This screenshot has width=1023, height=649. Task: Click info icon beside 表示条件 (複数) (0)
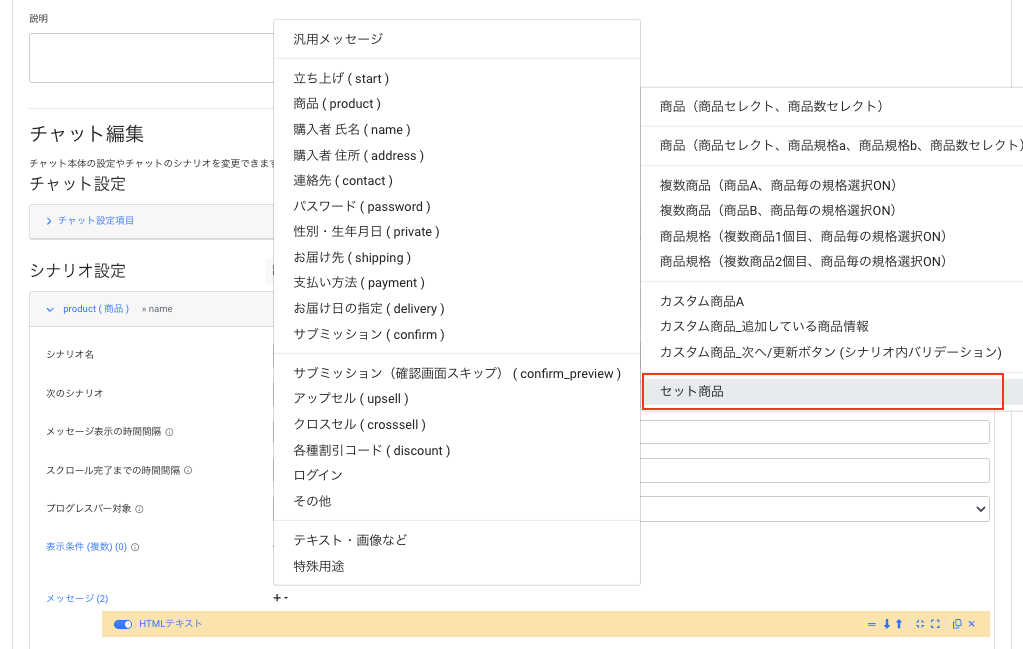click(135, 547)
